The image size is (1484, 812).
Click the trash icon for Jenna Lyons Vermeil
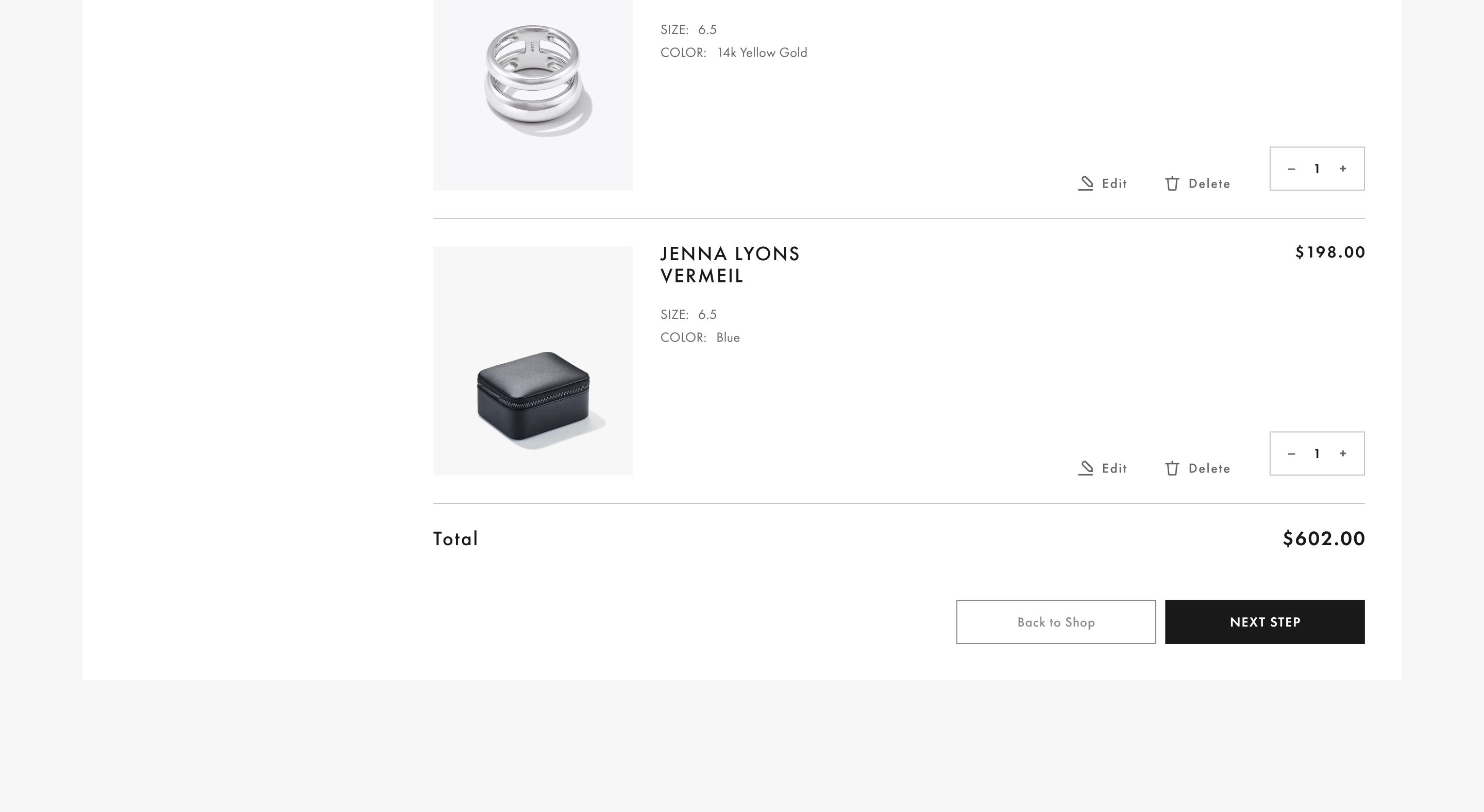[1172, 468]
